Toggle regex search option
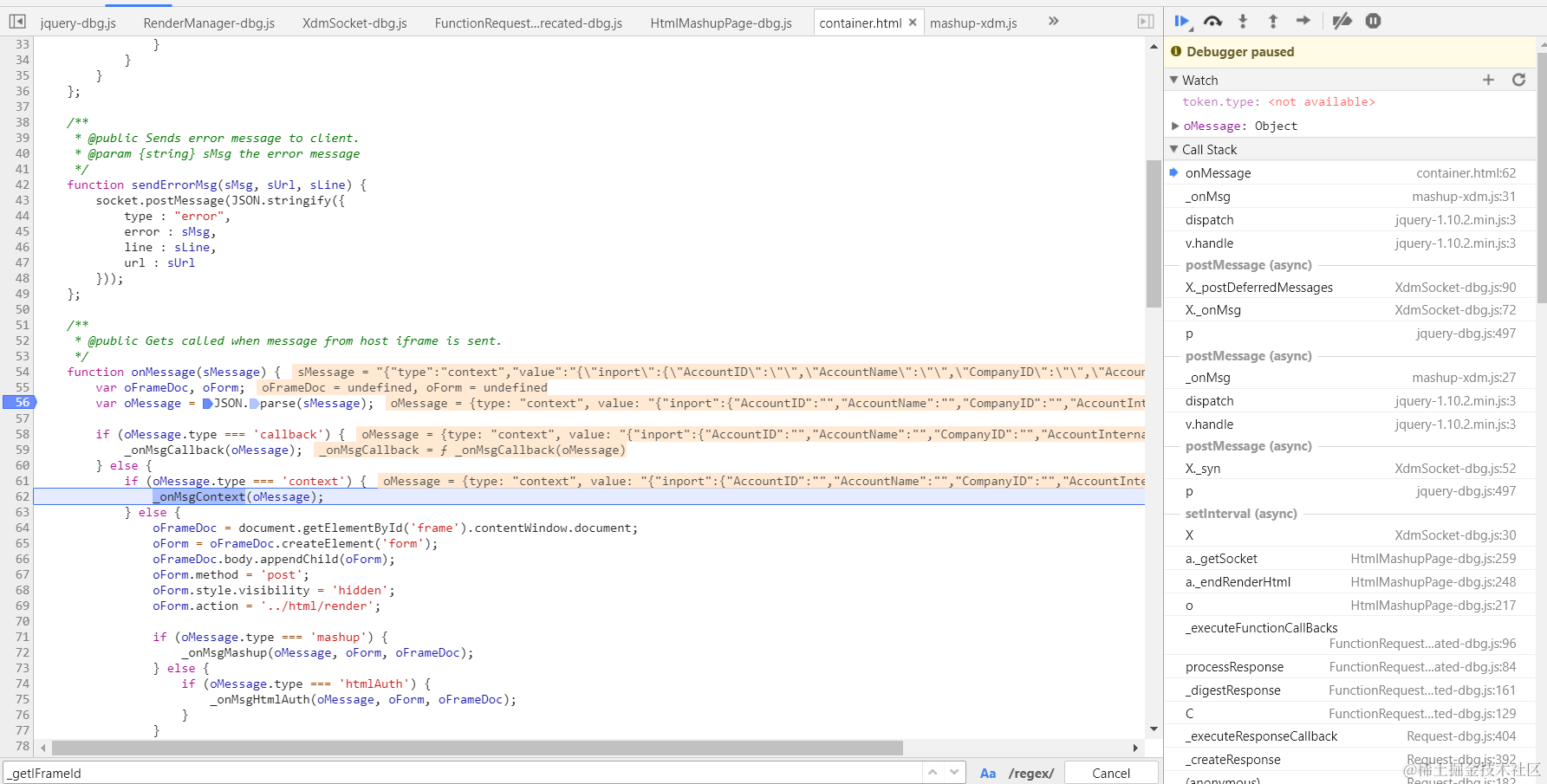Image resolution: width=1547 pixels, height=784 pixels. click(x=1031, y=773)
